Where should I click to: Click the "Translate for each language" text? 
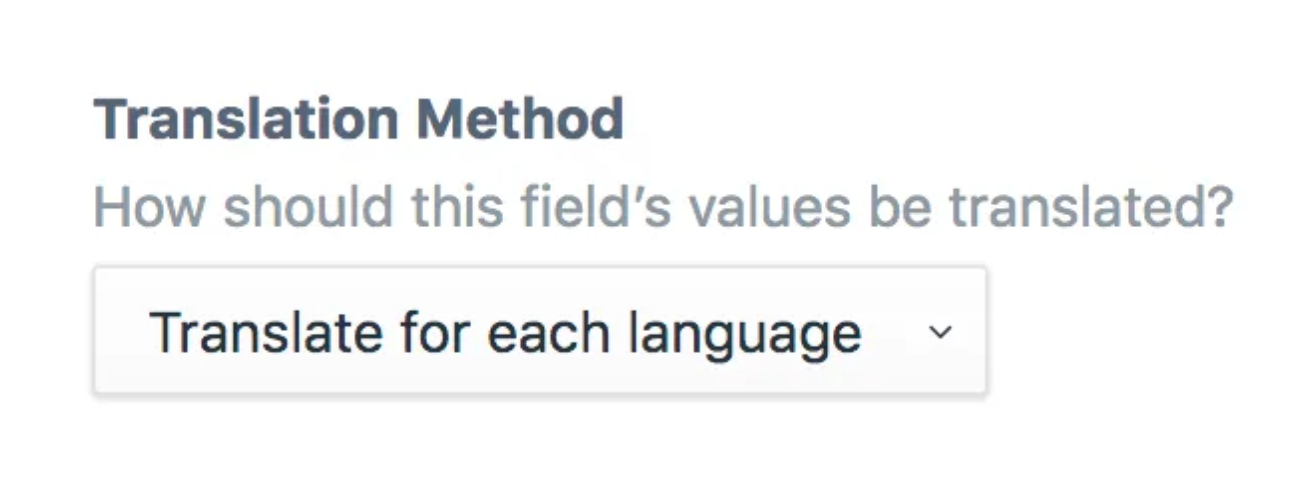tap(505, 332)
